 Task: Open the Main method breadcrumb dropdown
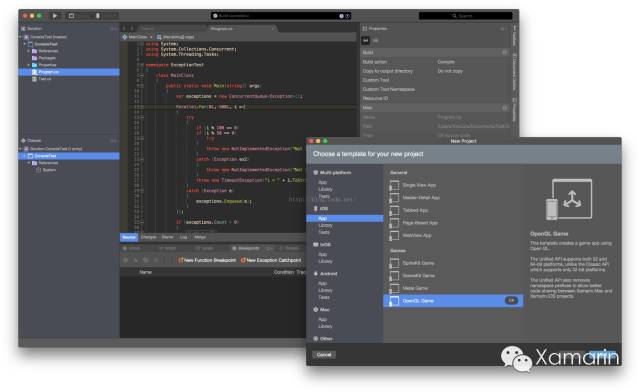(x=176, y=37)
